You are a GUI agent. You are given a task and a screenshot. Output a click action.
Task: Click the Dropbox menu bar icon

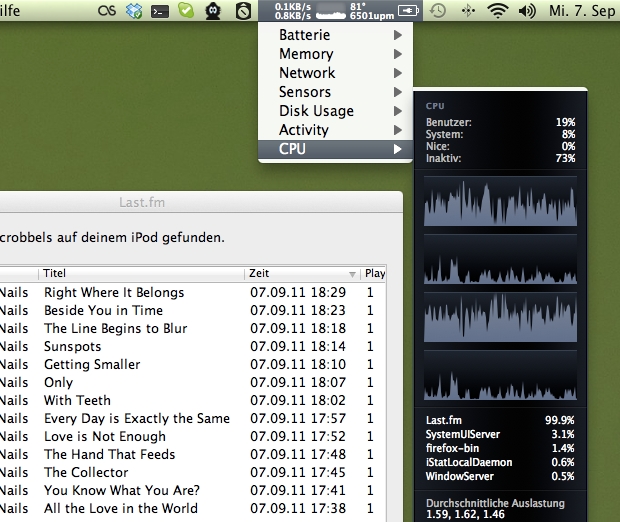(x=134, y=11)
